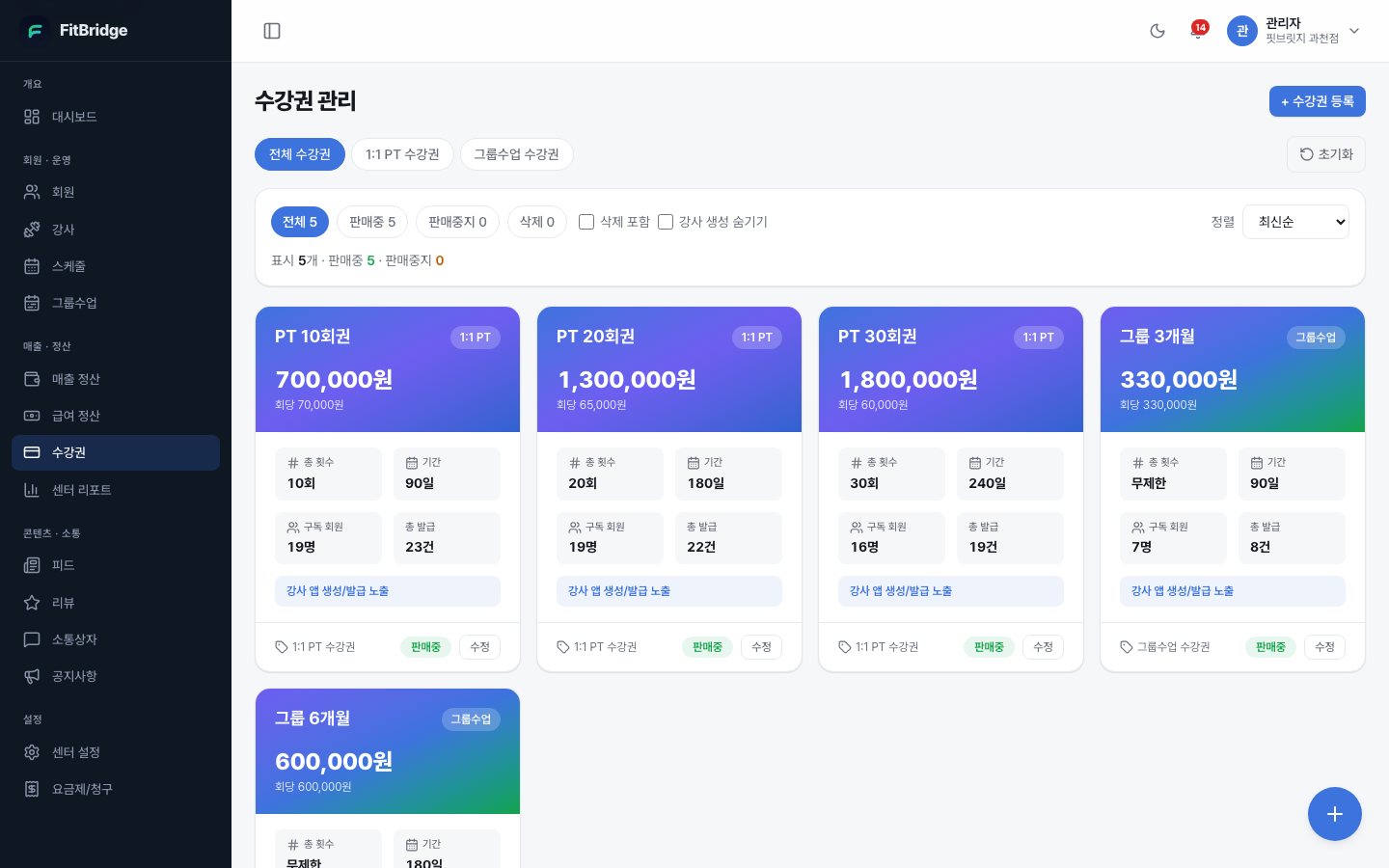Switch to 1:1 PT 수강권 tab
The image size is (1389, 868).
[x=402, y=154]
